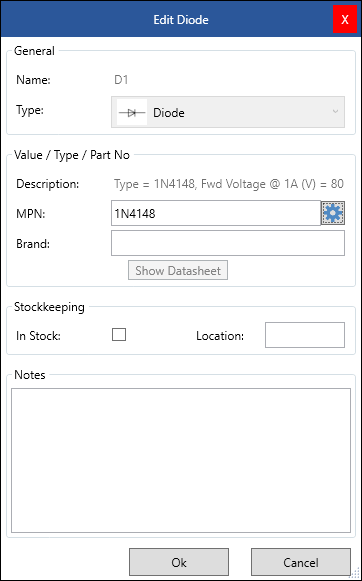Click the Show Datasheet button

(x=178, y=270)
